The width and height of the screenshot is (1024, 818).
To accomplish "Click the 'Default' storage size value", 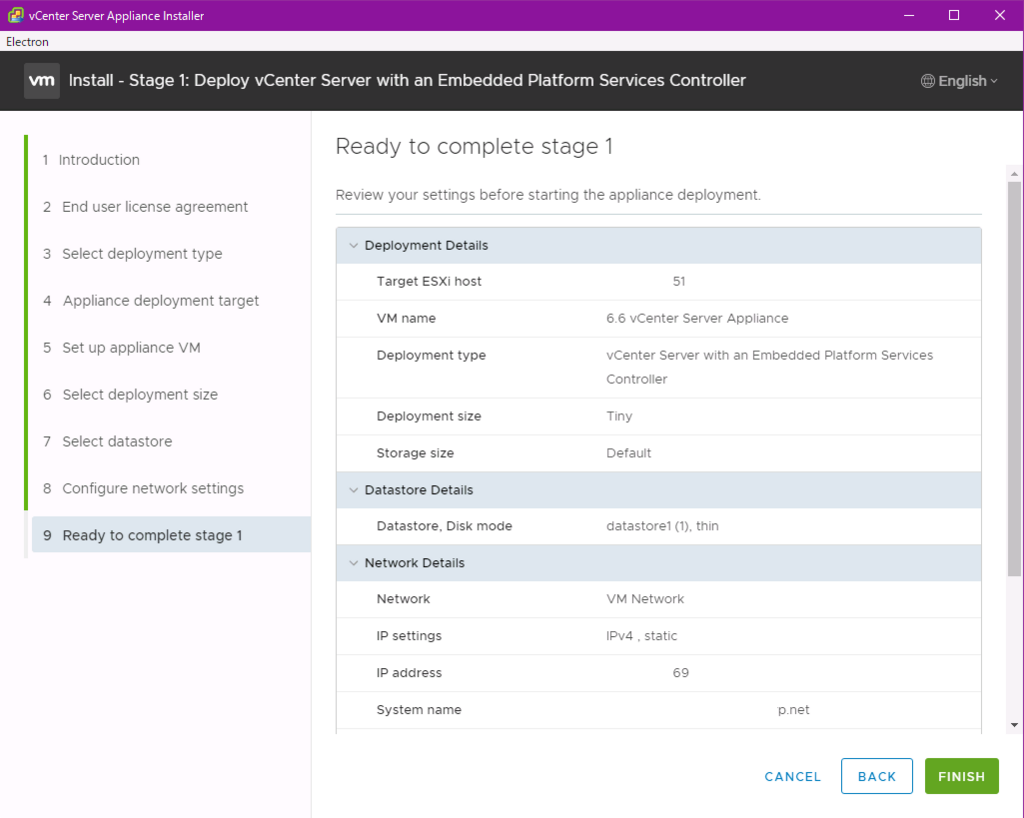I will tap(628, 453).
